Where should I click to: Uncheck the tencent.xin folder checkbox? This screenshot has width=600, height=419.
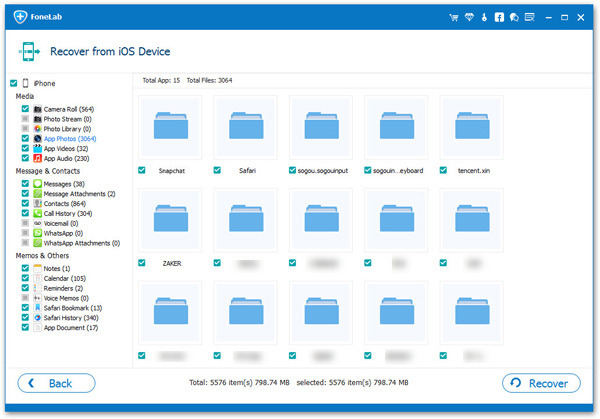(443, 170)
